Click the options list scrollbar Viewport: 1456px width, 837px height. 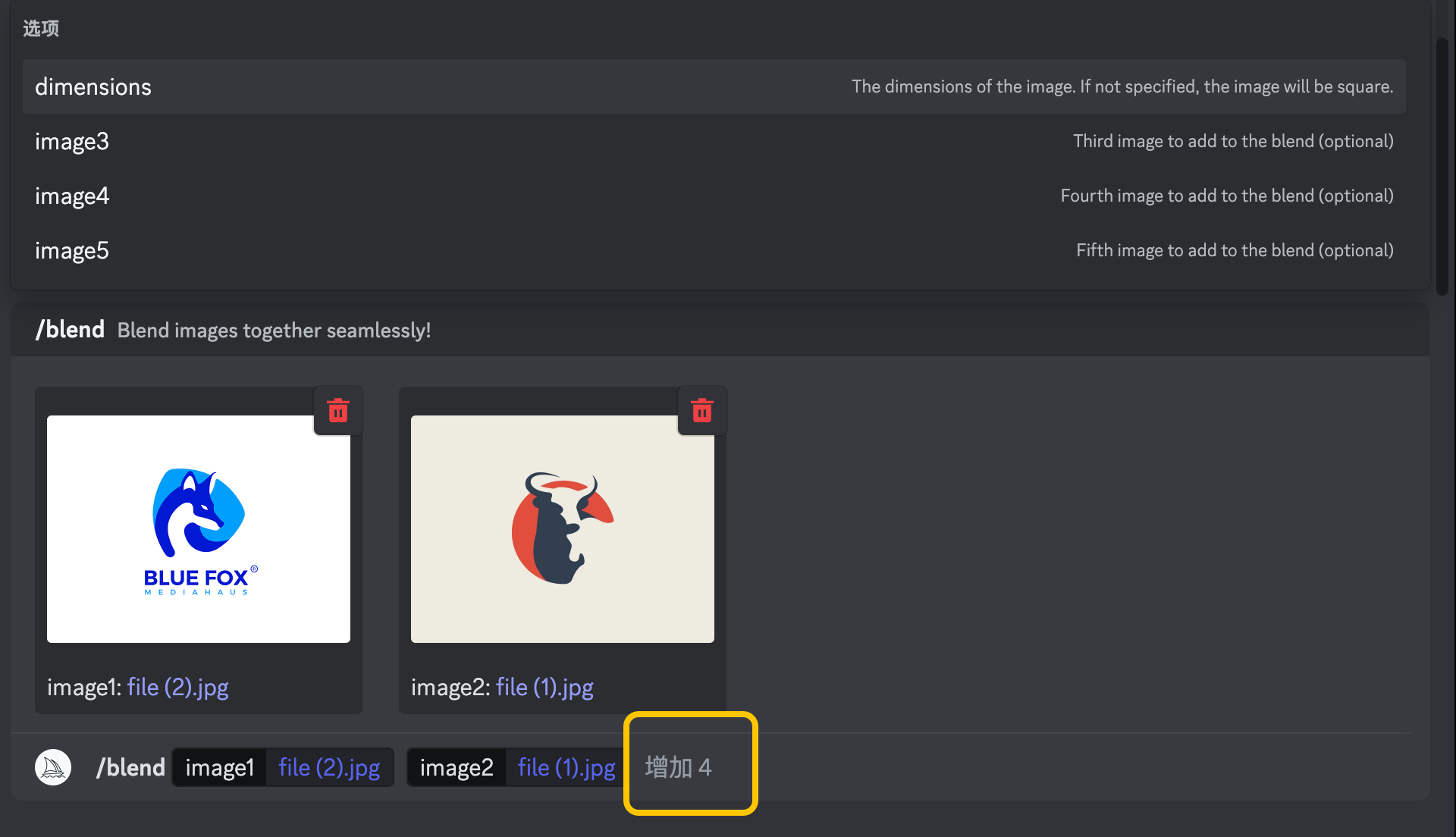tap(1442, 165)
